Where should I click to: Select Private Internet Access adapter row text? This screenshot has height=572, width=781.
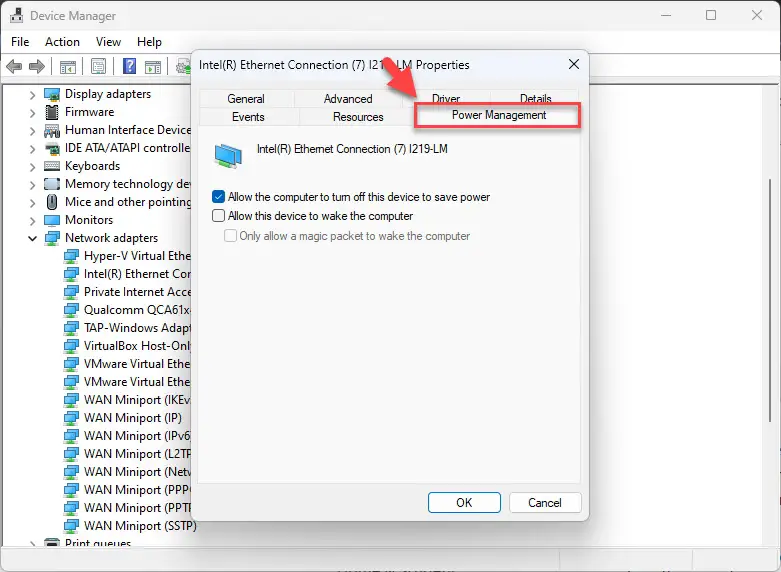(x=137, y=292)
